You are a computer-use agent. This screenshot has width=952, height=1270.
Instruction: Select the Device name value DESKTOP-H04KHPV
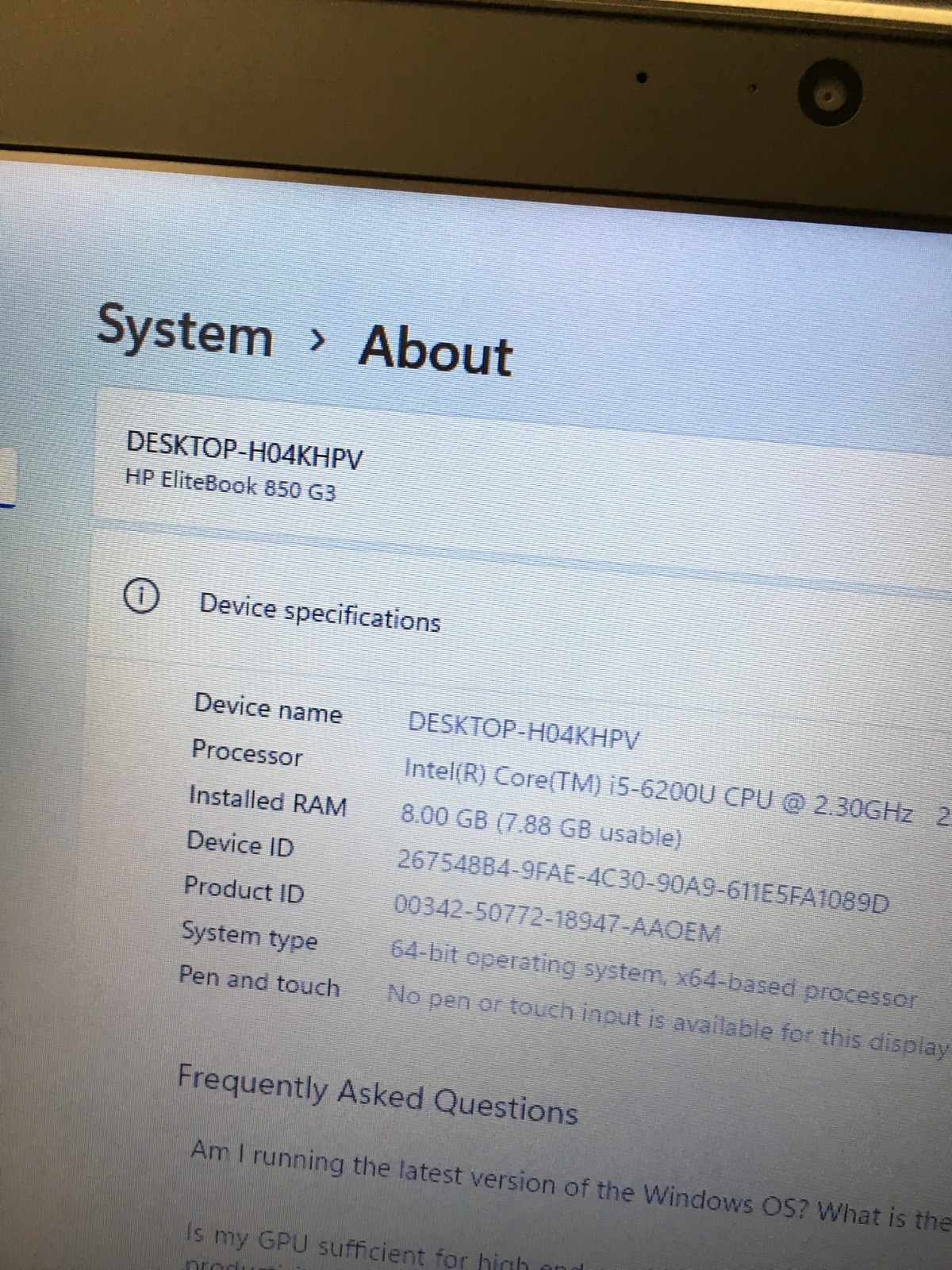pyautogui.click(x=524, y=731)
